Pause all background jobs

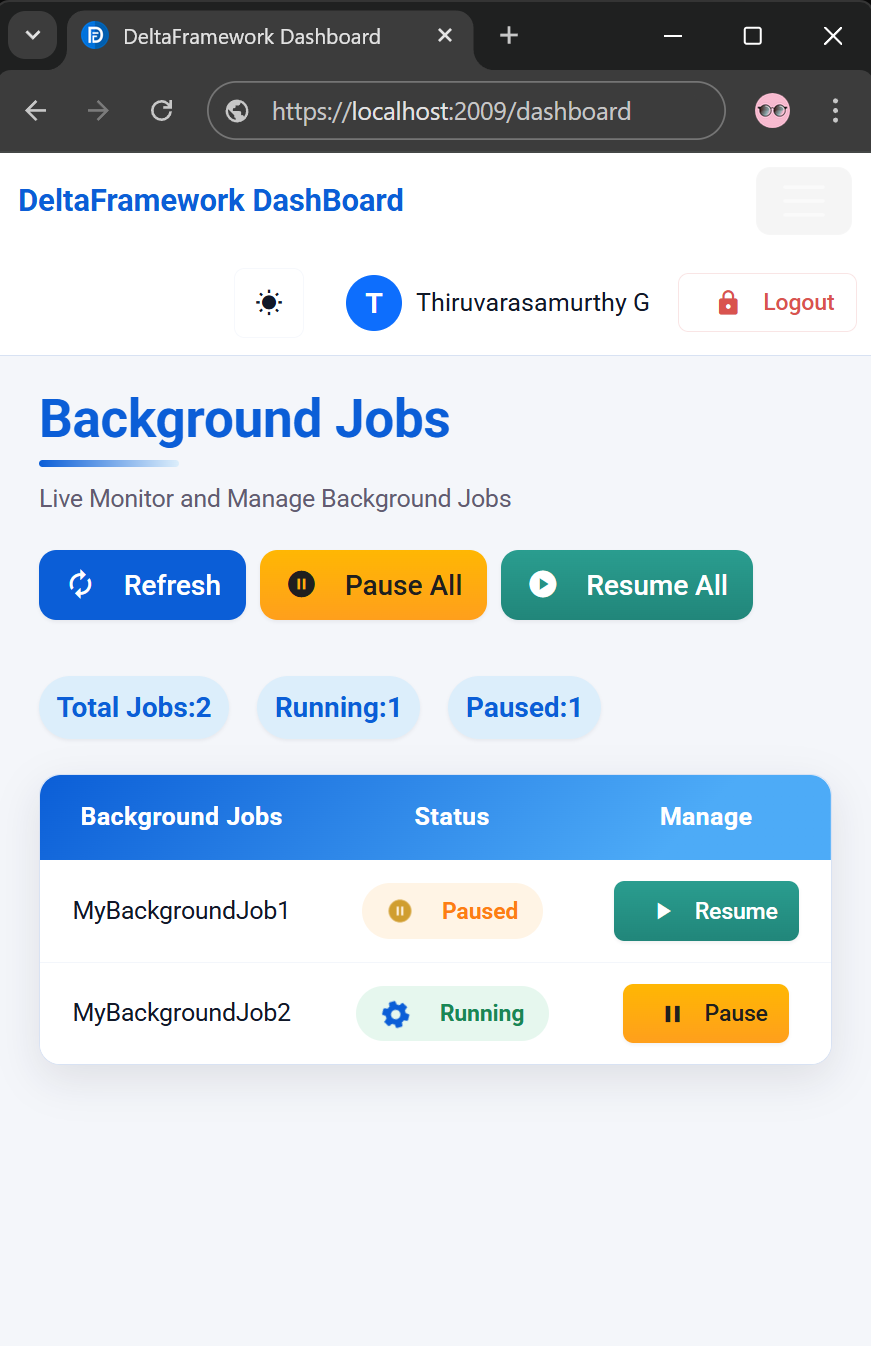pos(373,585)
